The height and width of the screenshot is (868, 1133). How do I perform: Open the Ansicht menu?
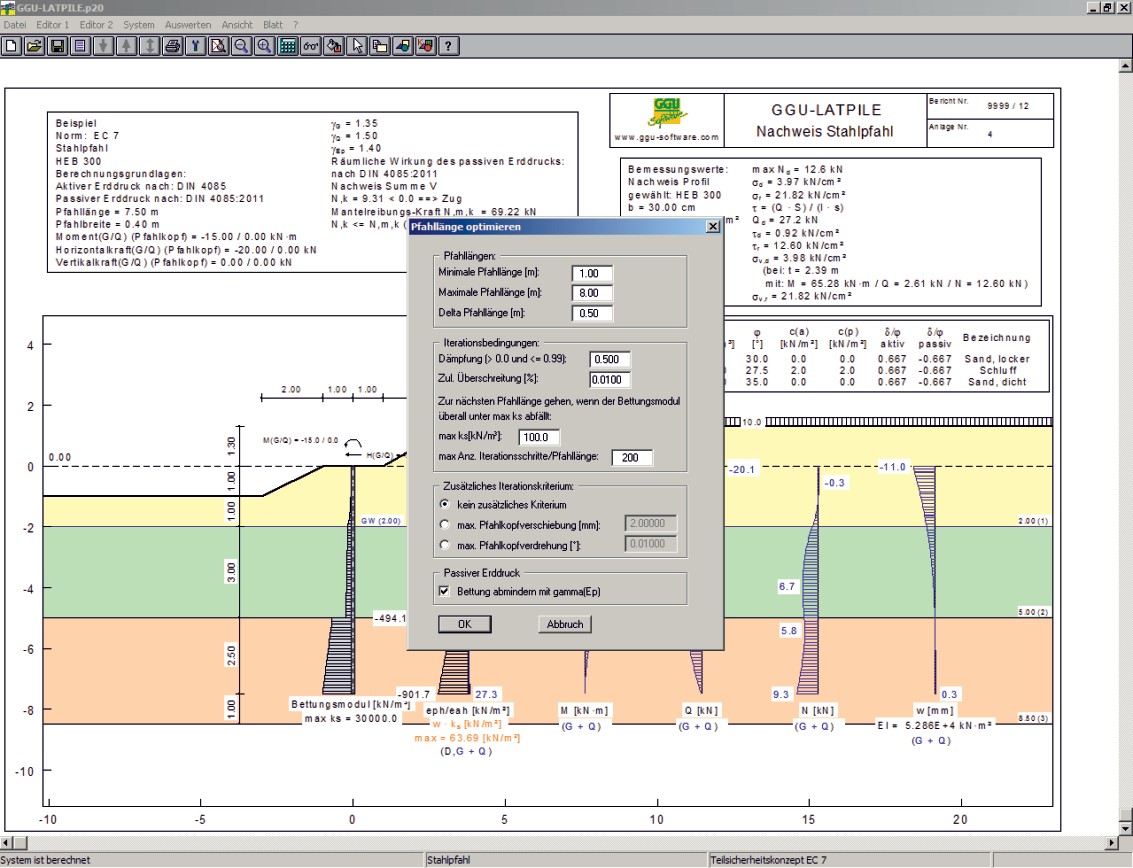[x=237, y=25]
